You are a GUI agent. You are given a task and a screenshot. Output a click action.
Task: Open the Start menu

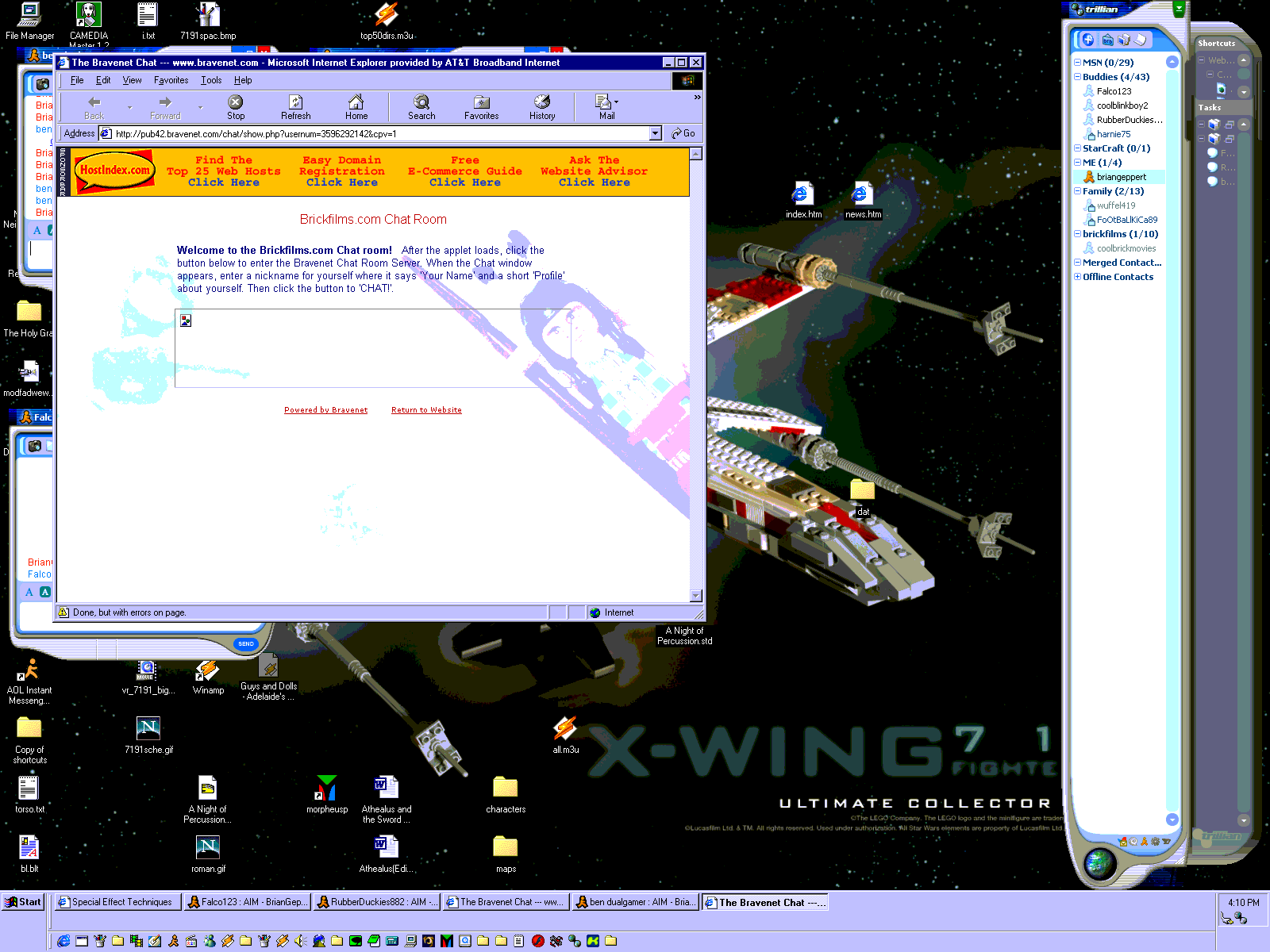point(23,902)
